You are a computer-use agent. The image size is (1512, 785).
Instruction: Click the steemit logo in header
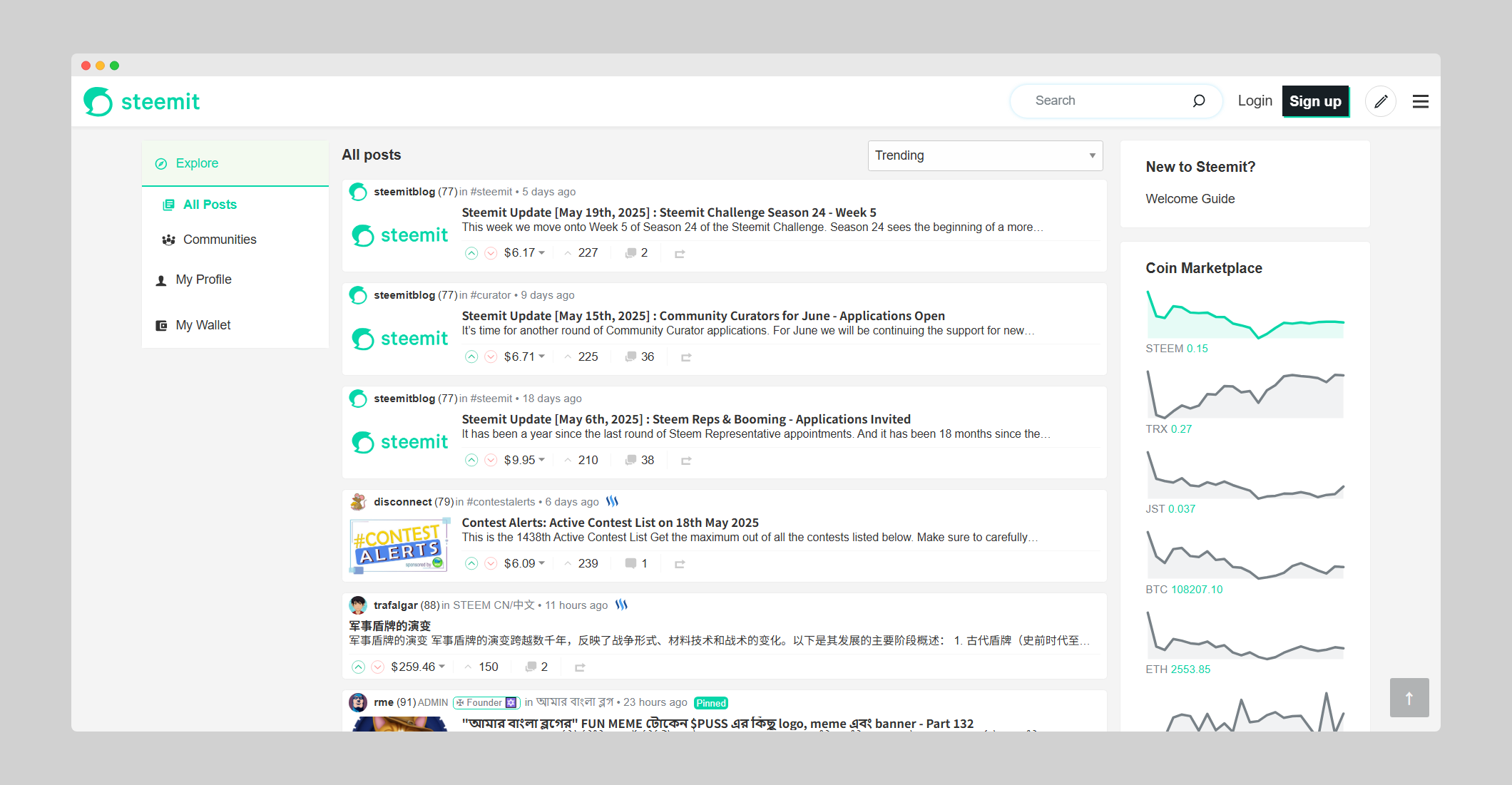pos(142,101)
